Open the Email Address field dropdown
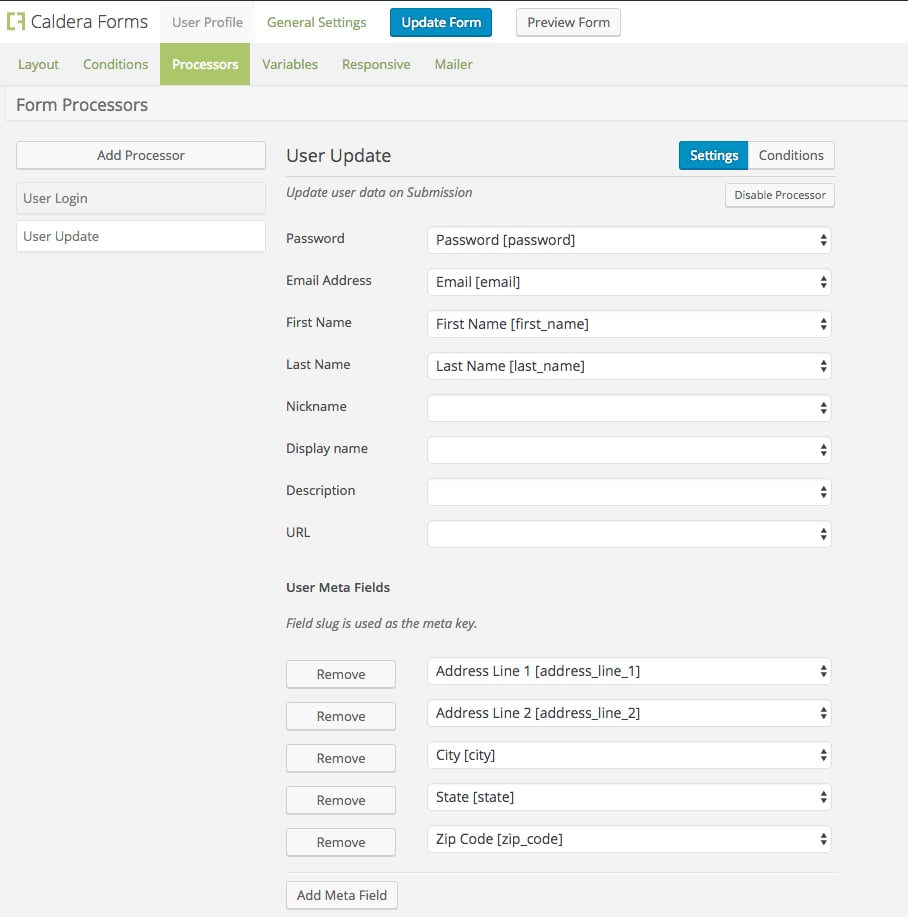The height and width of the screenshot is (917, 908). coord(629,282)
